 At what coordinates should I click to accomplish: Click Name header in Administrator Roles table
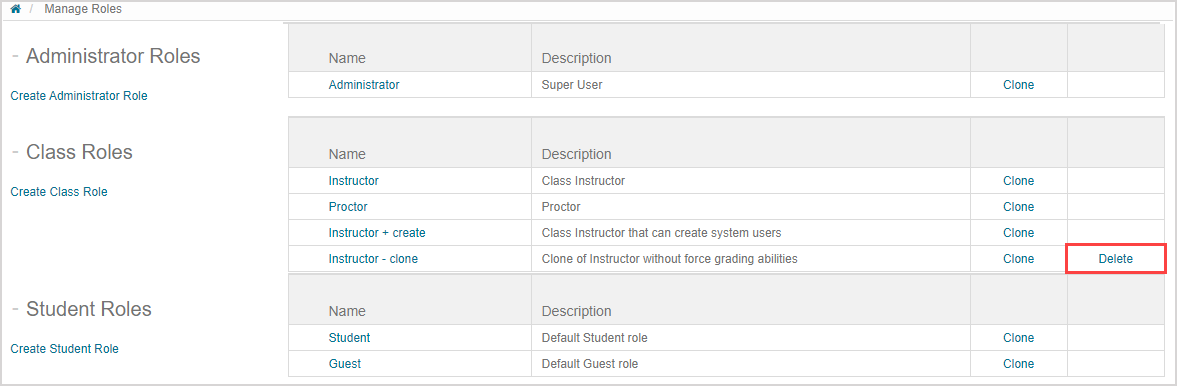(347, 58)
